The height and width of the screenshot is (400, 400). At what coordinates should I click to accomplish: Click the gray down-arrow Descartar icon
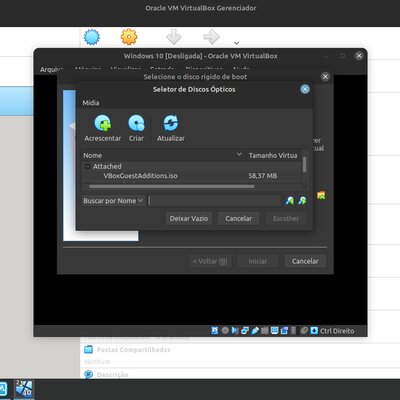(174, 37)
